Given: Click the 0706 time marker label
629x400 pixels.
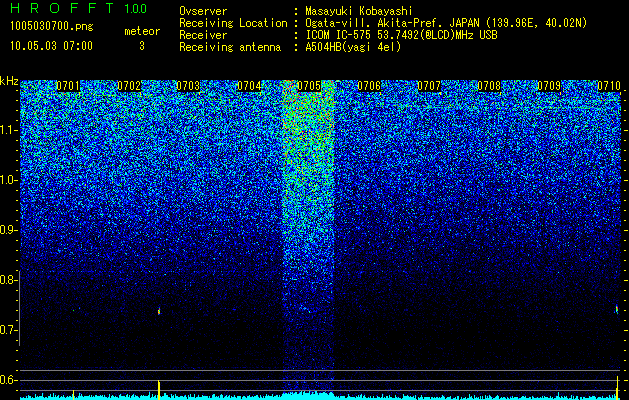Looking at the screenshot, I should click(369, 86).
